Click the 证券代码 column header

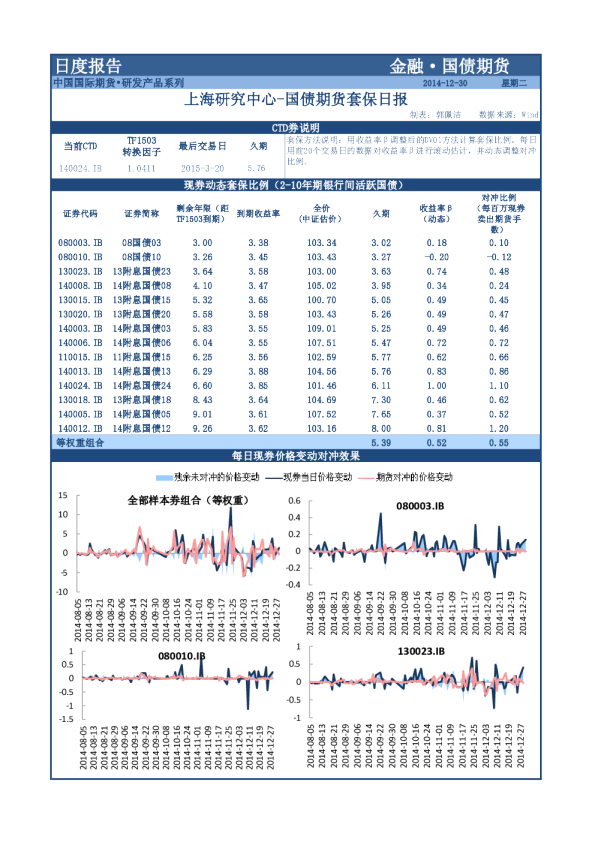[80, 214]
